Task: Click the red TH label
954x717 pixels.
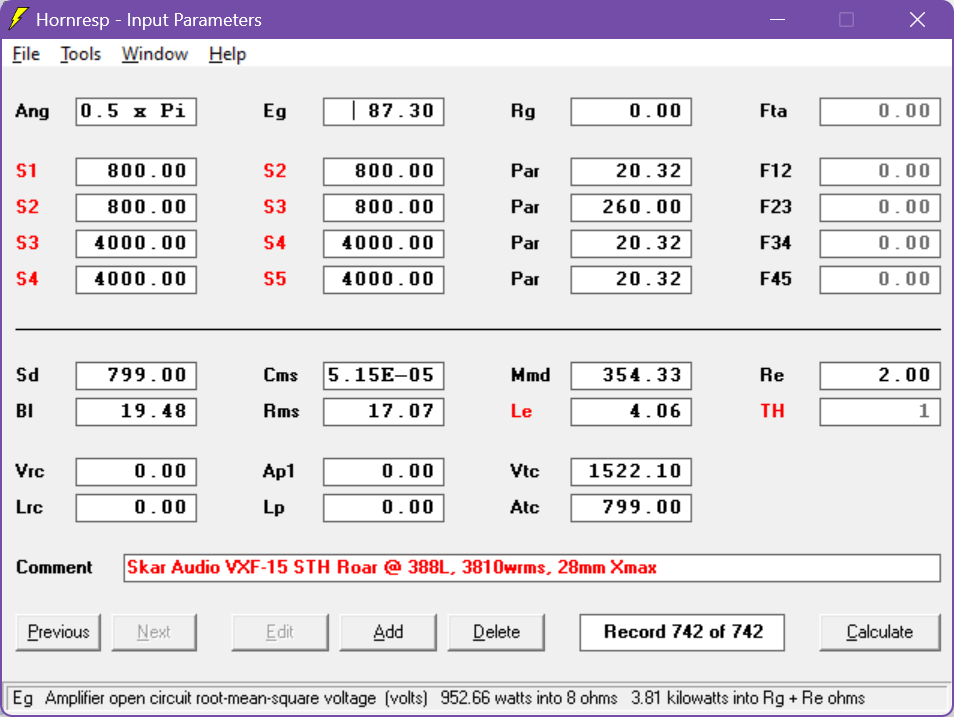Action: [x=772, y=411]
